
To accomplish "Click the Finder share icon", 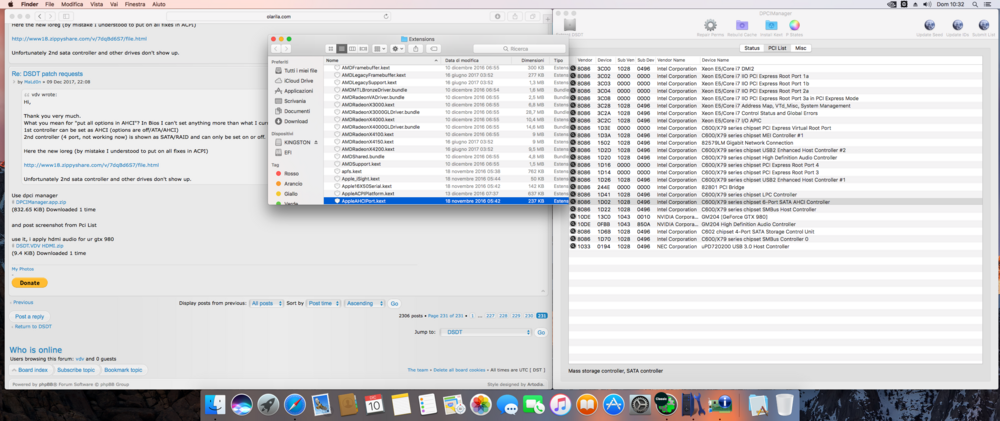I will point(416,49).
